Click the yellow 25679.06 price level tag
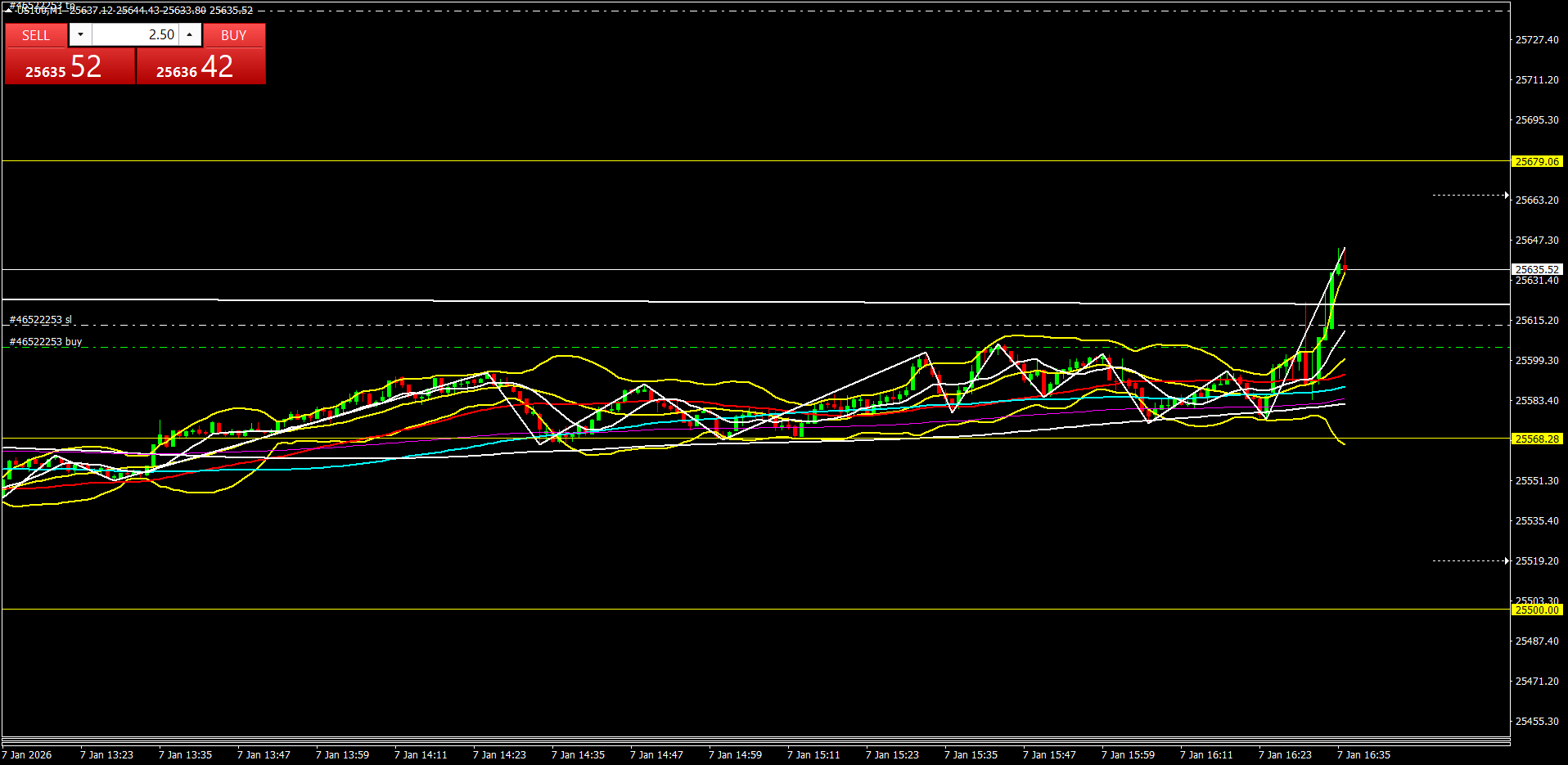The height and width of the screenshot is (765, 1568). (1537, 162)
